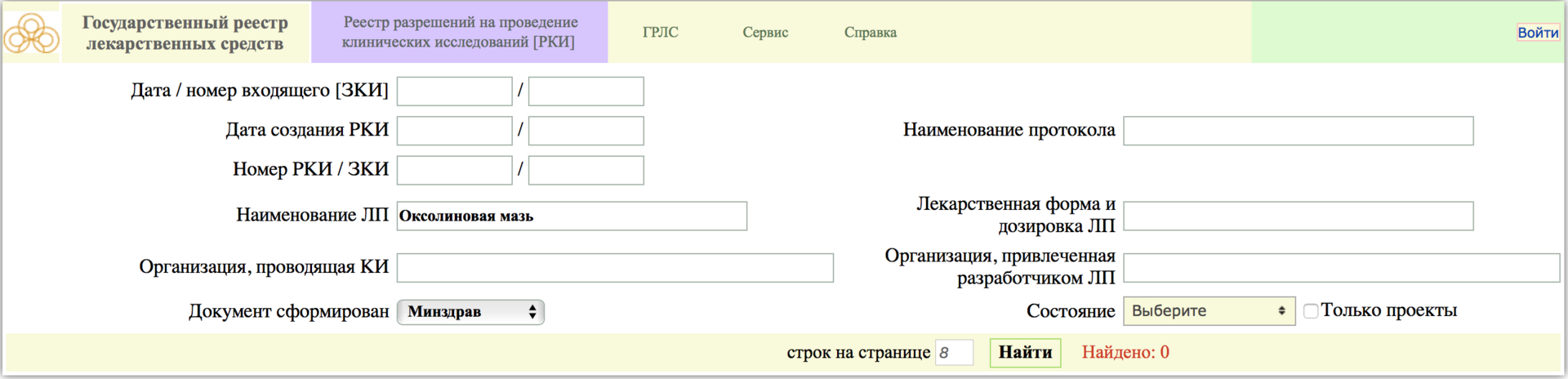Viewport: 1568px width, 379px height.
Task: Click the registry logo icon
Action: (31, 33)
